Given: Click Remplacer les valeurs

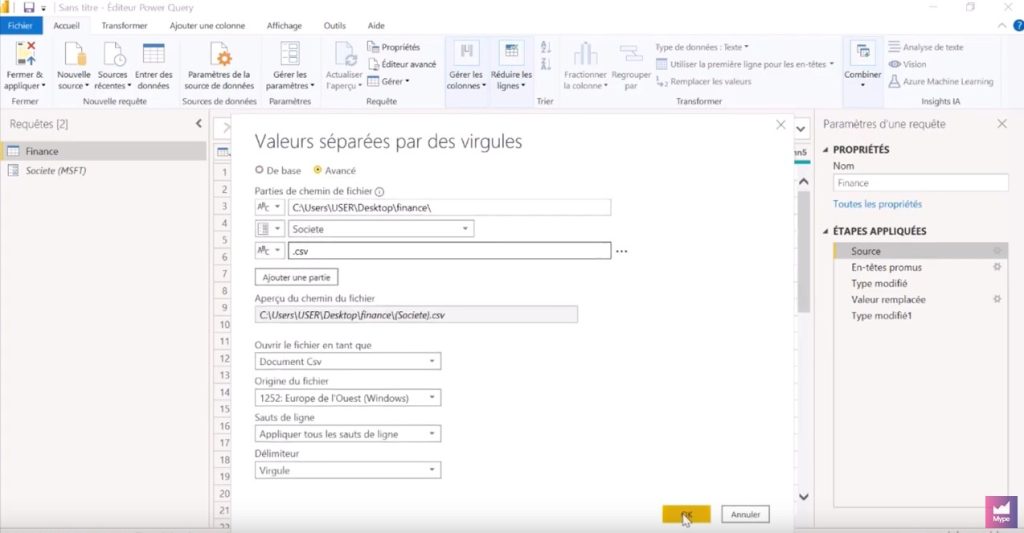Looking at the screenshot, I should (703, 82).
